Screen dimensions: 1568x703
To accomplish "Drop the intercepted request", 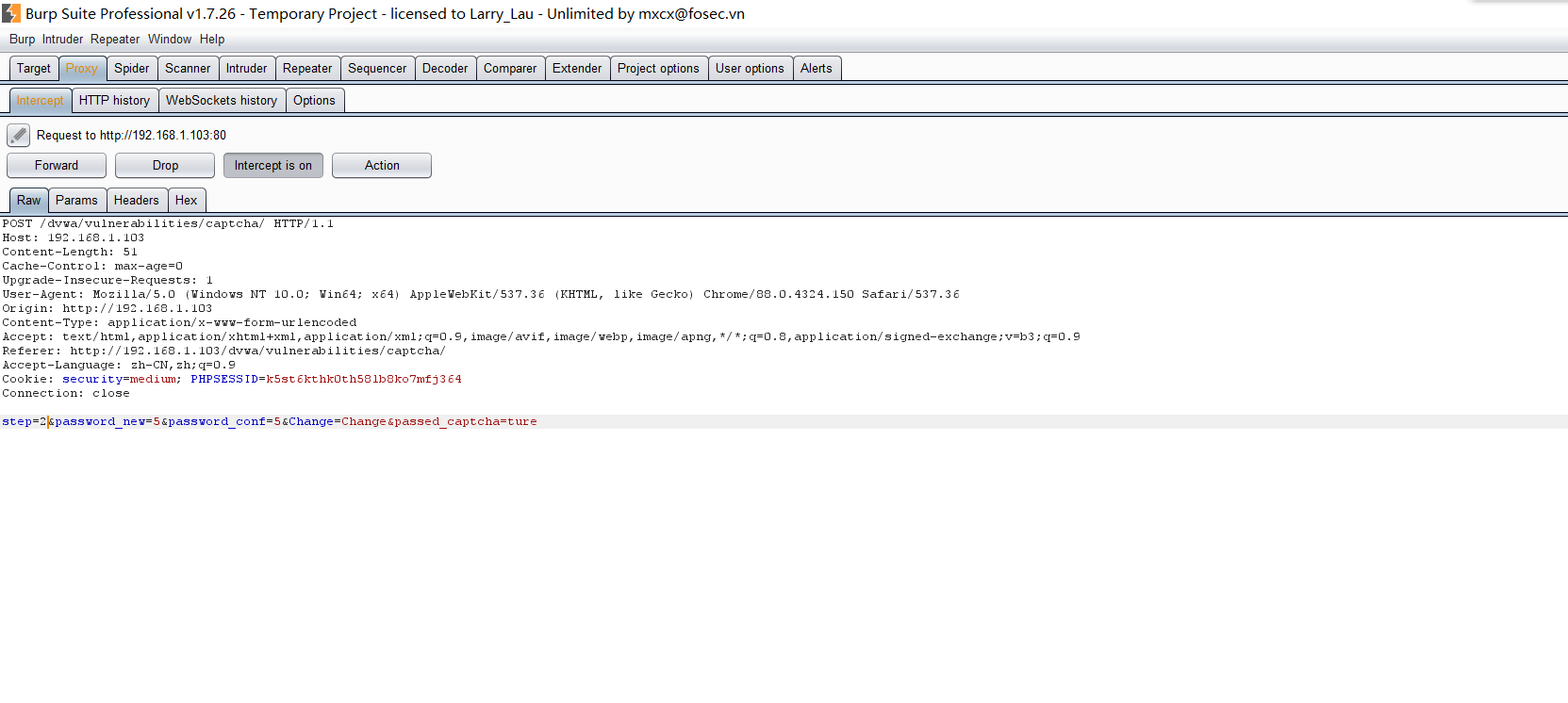I will [x=165, y=166].
